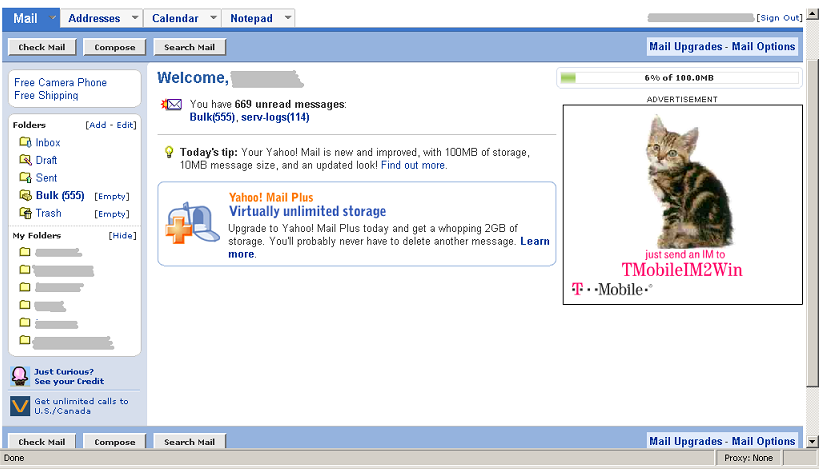Click the Just Curious credit icon
819x469 pixels.
pos(20,376)
